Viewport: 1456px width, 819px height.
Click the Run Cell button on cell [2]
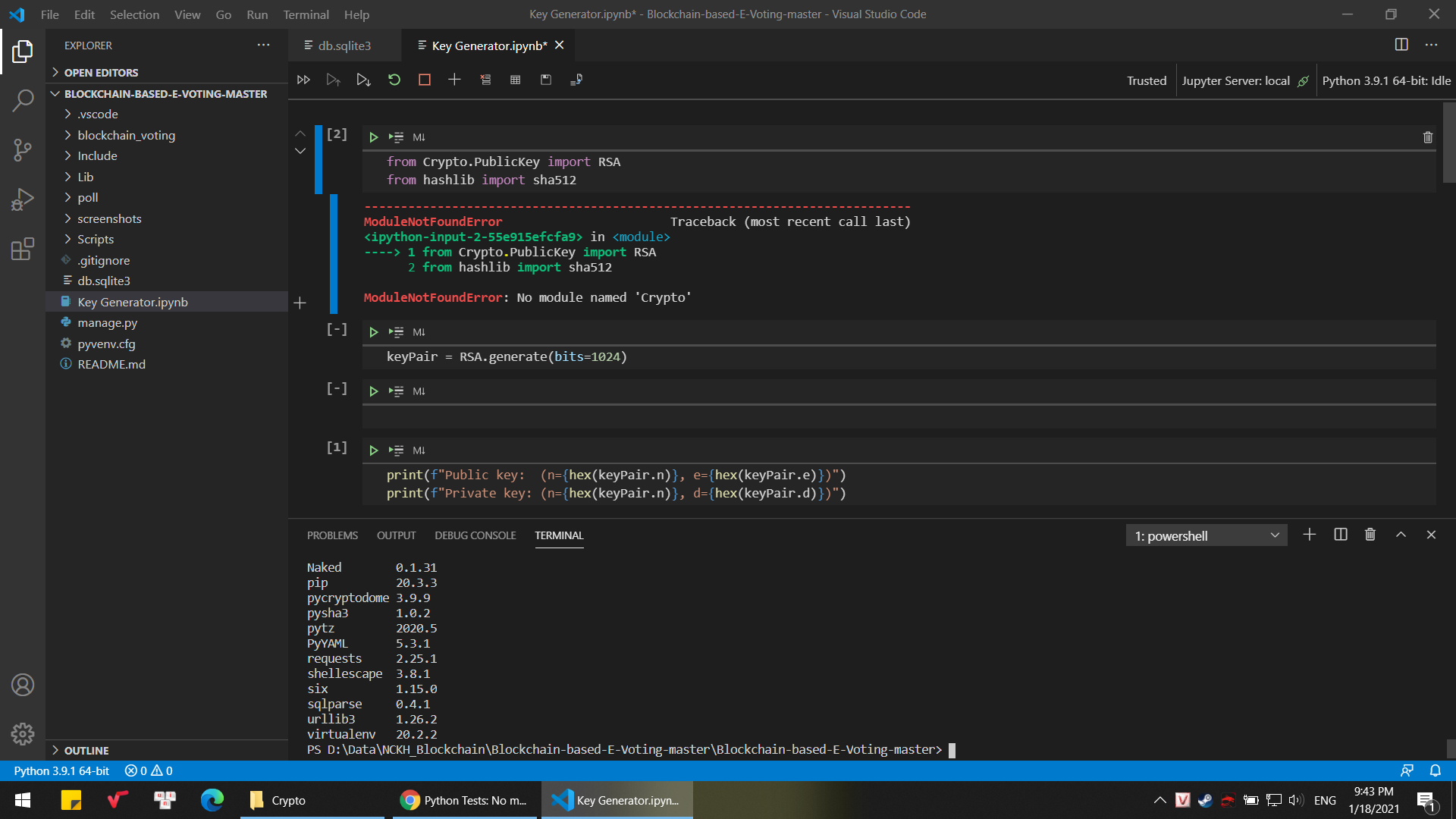[x=372, y=137]
